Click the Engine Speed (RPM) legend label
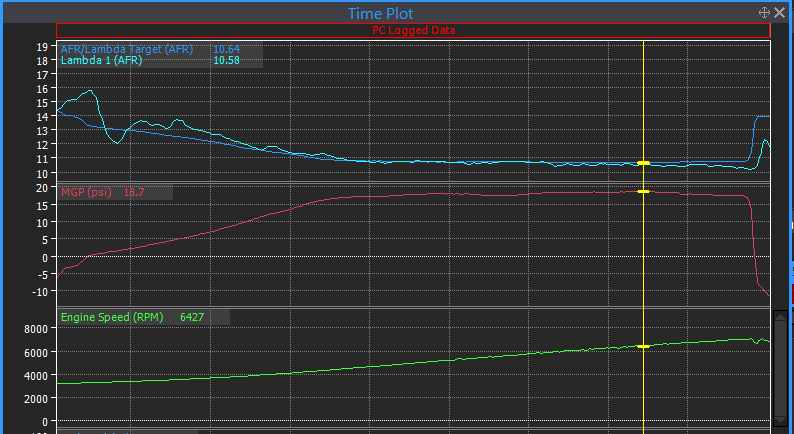This screenshot has height=434, width=794. click(112, 318)
